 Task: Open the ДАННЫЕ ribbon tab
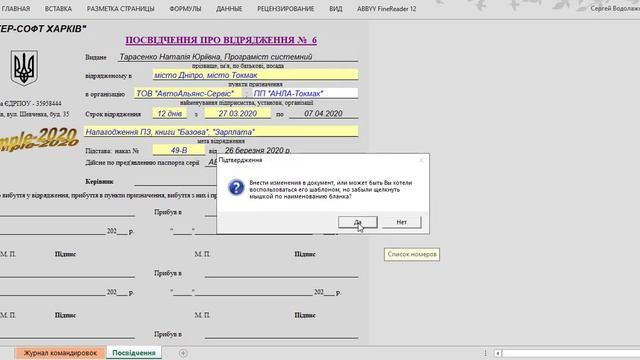[x=229, y=9]
